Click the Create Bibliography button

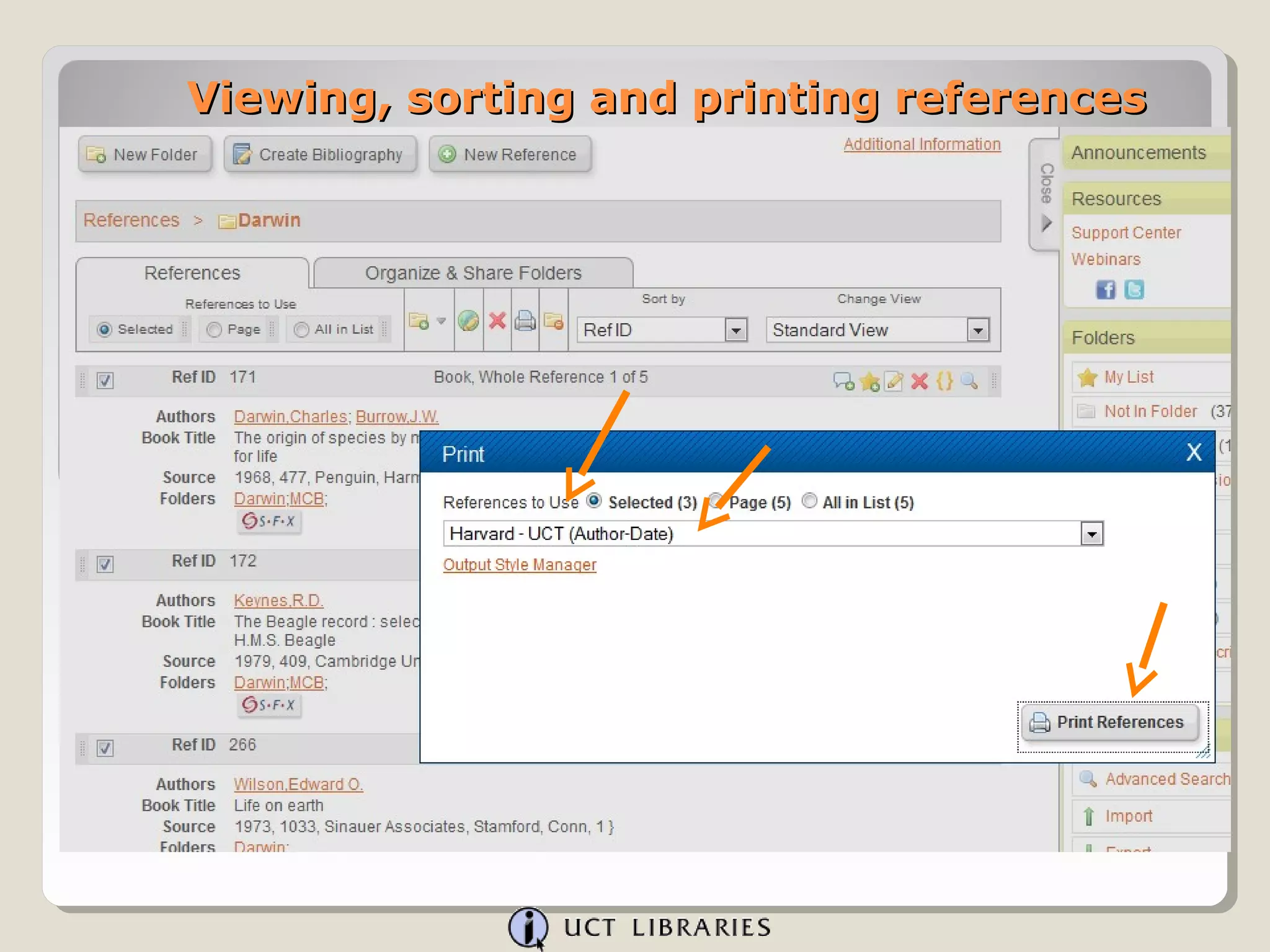click(x=320, y=154)
